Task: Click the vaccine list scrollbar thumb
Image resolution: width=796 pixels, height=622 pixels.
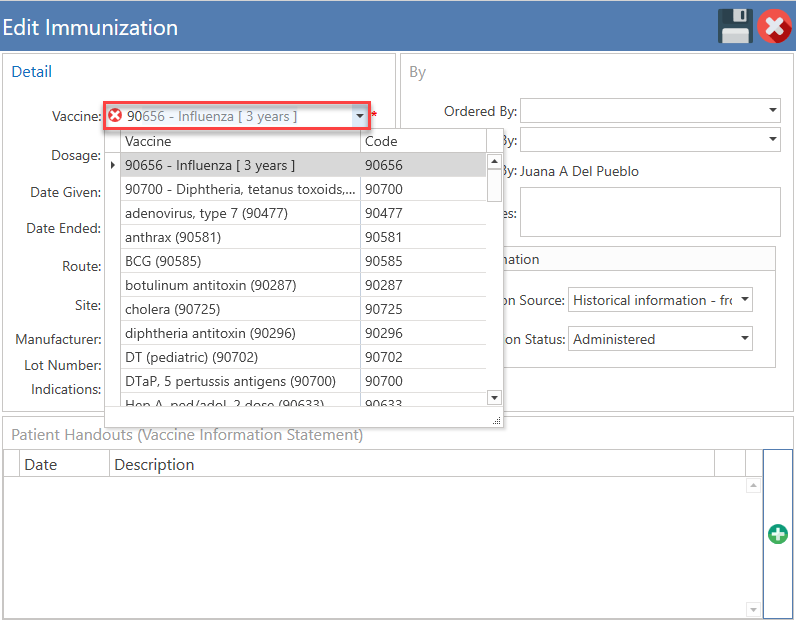Action: pyautogui.click(x=494, y=185)
